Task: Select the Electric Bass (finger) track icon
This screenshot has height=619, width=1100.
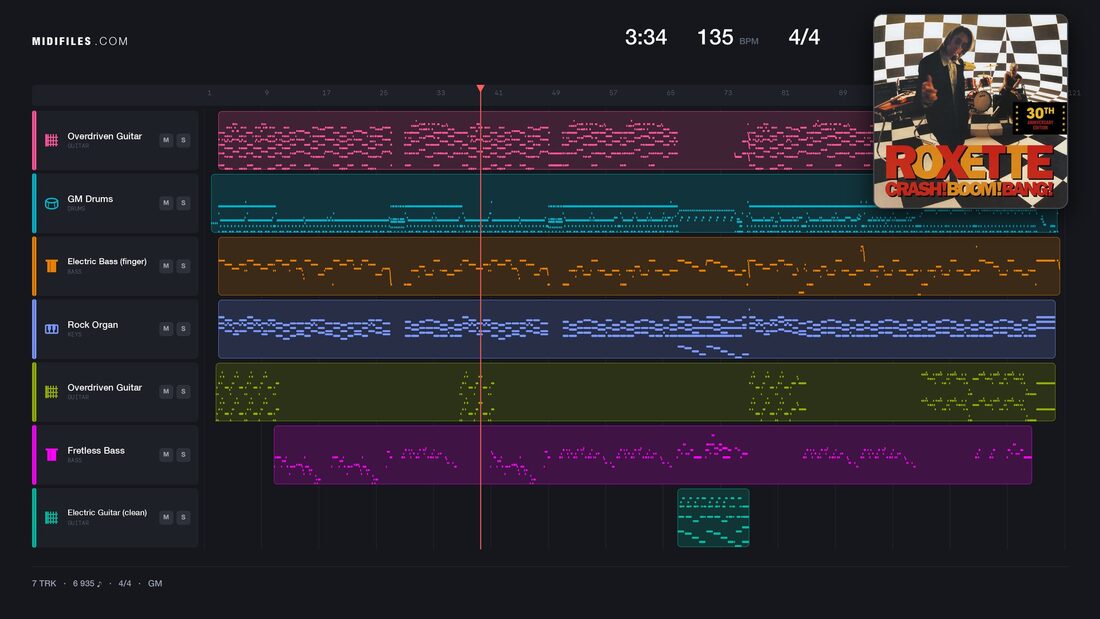Action: click(x=51, y=266)
